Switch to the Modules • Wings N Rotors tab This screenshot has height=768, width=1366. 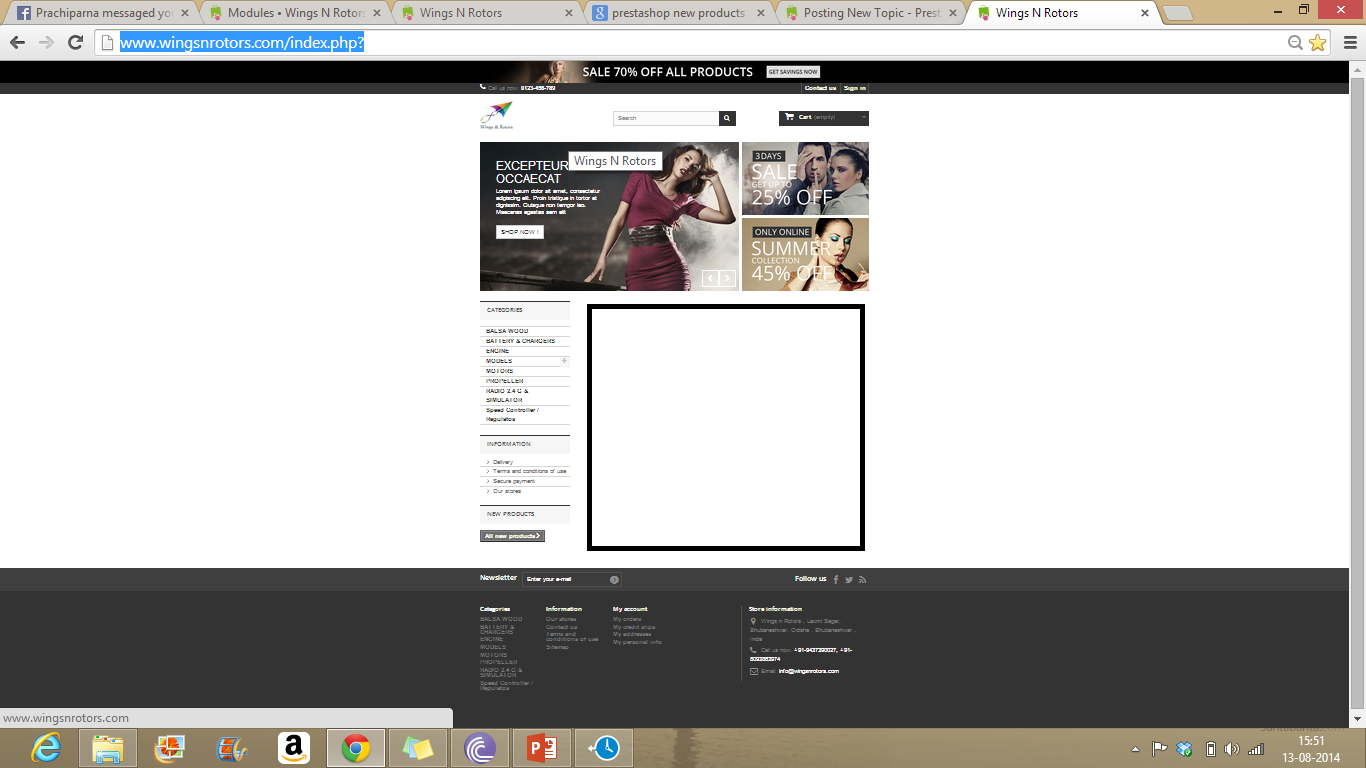294,13
